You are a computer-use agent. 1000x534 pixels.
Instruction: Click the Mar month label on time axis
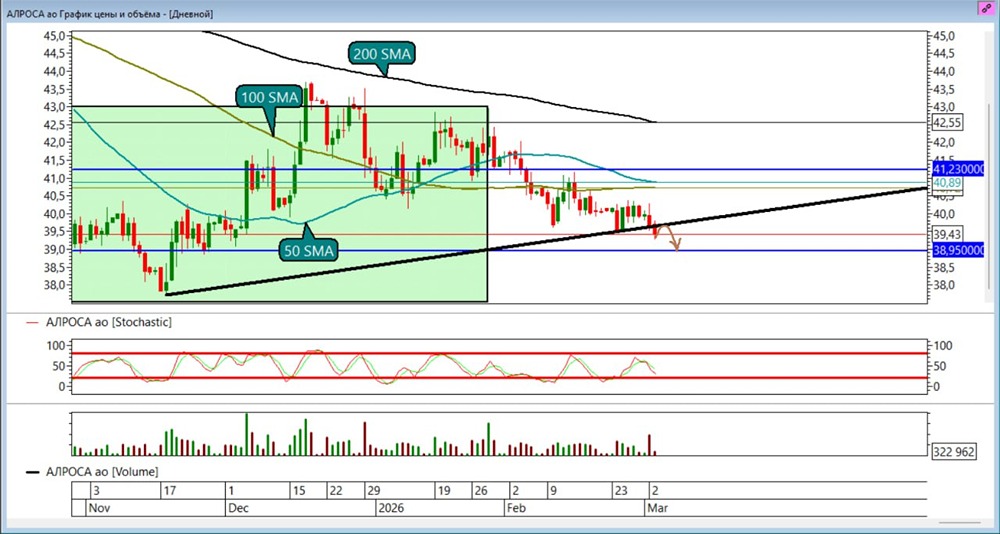[x=658, y=508]
